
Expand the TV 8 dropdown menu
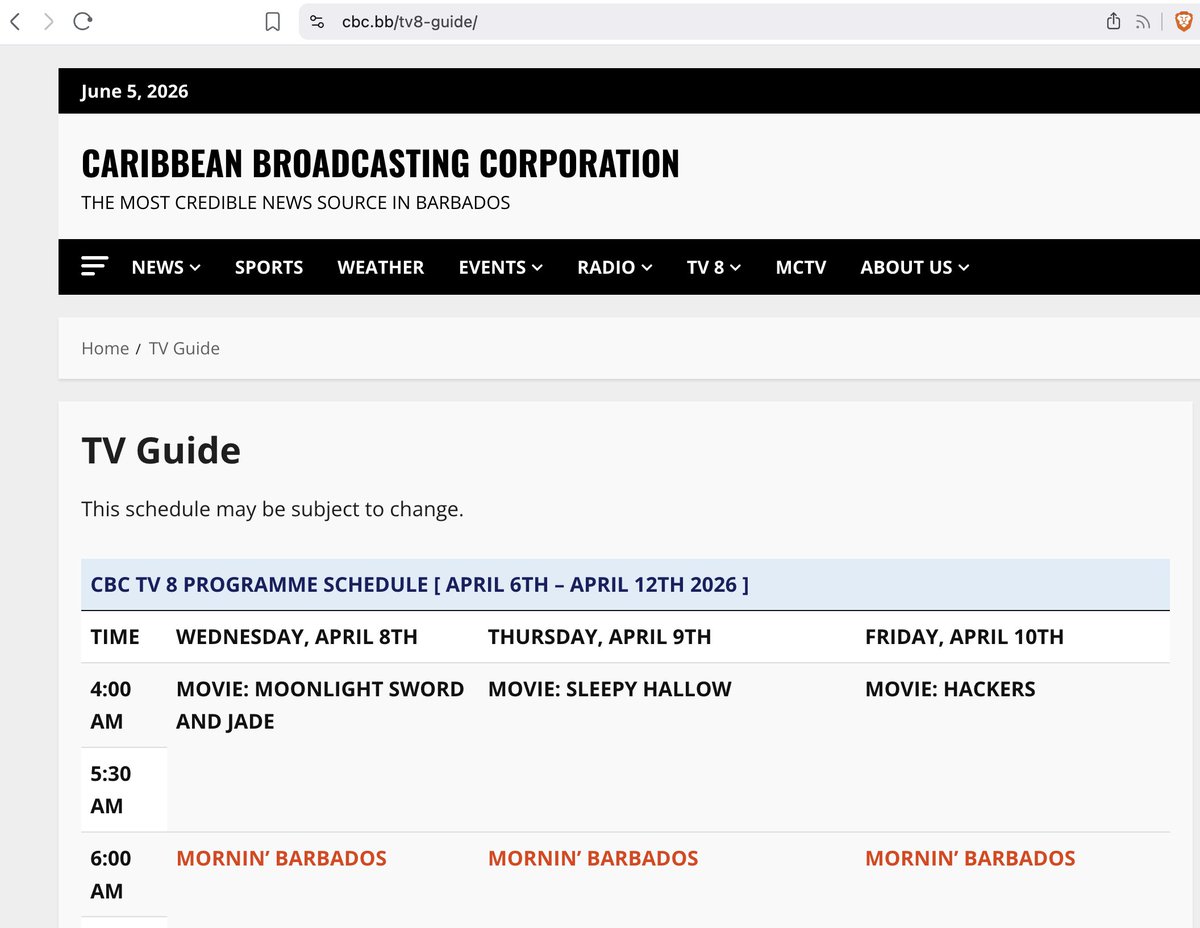[x=714, y=267]
